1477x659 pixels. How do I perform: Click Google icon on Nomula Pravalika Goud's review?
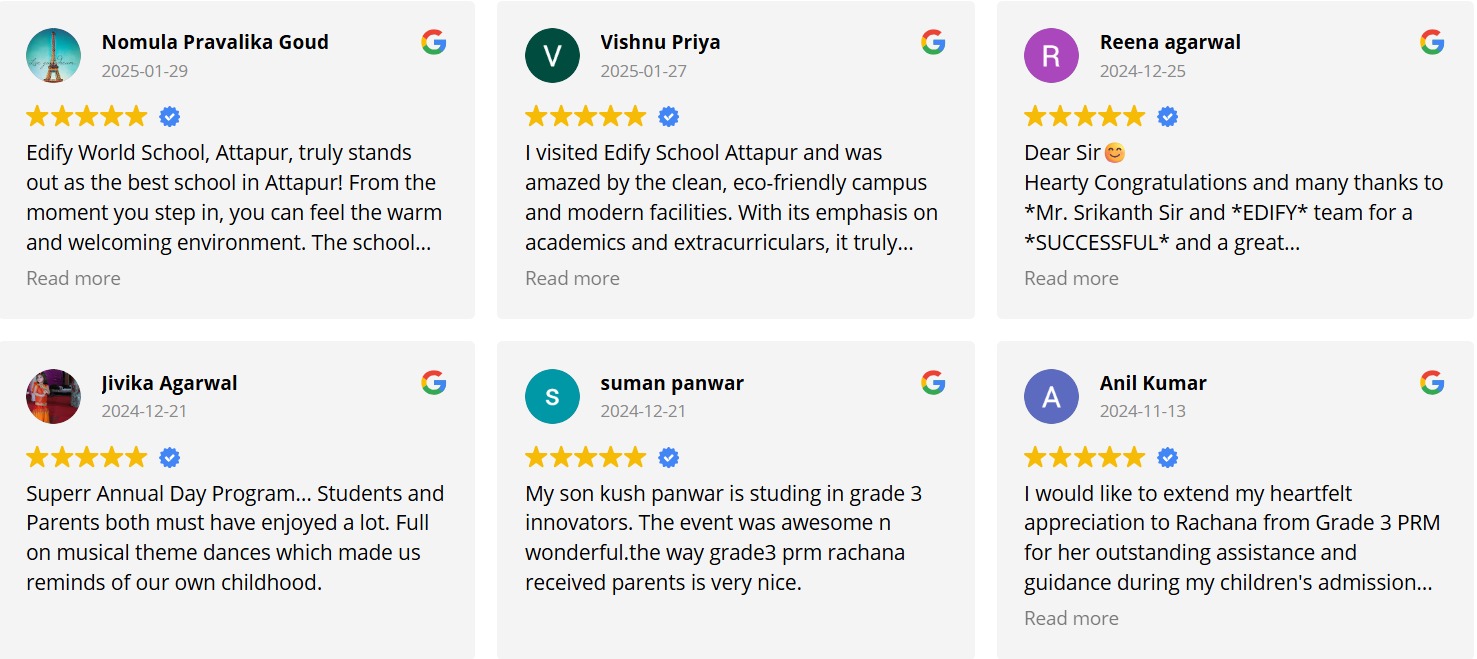click(x=433, y=42)
